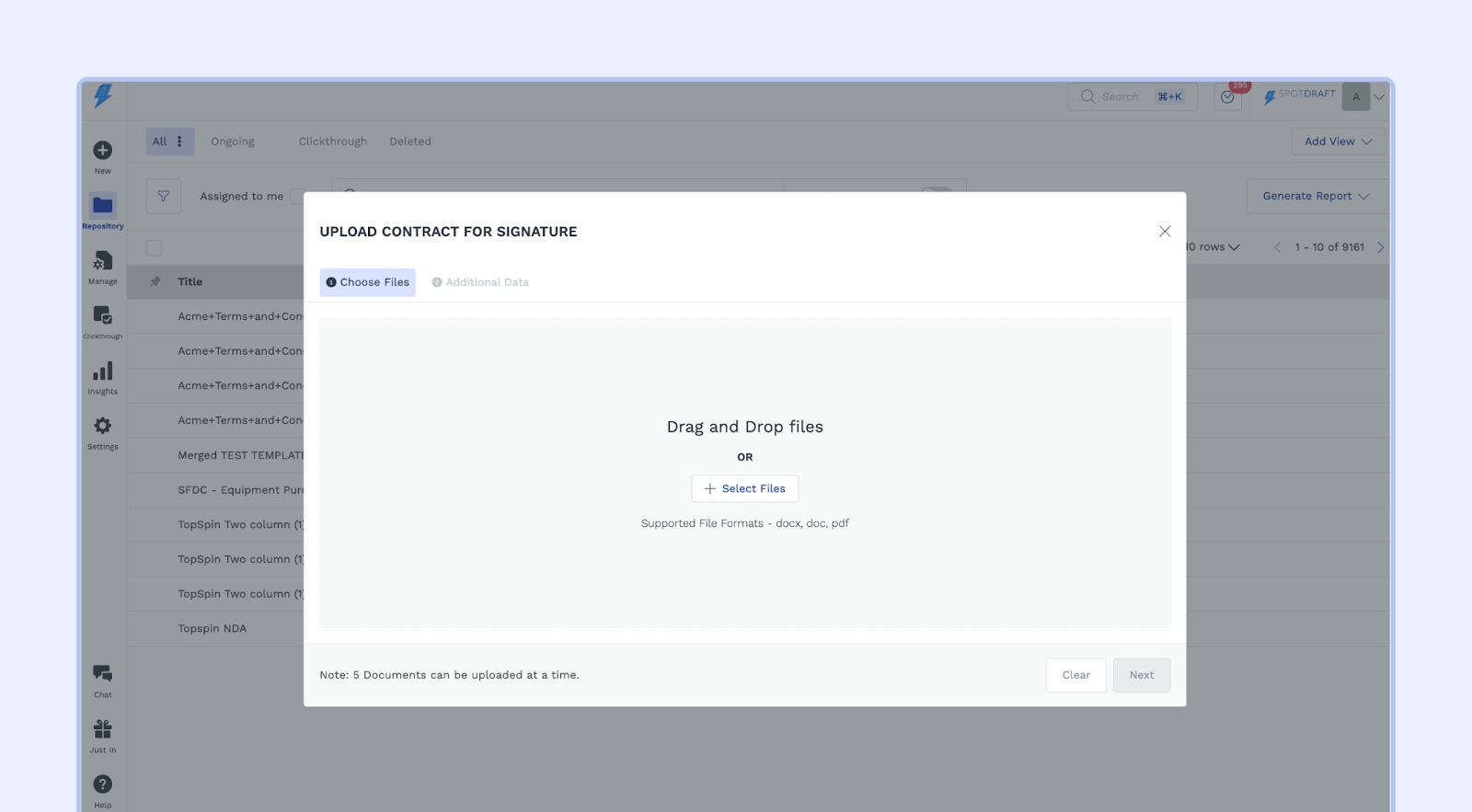Open the rows per page dropdown
The height and width of the screenshot is (812, 1472).
pos(1214,247)
